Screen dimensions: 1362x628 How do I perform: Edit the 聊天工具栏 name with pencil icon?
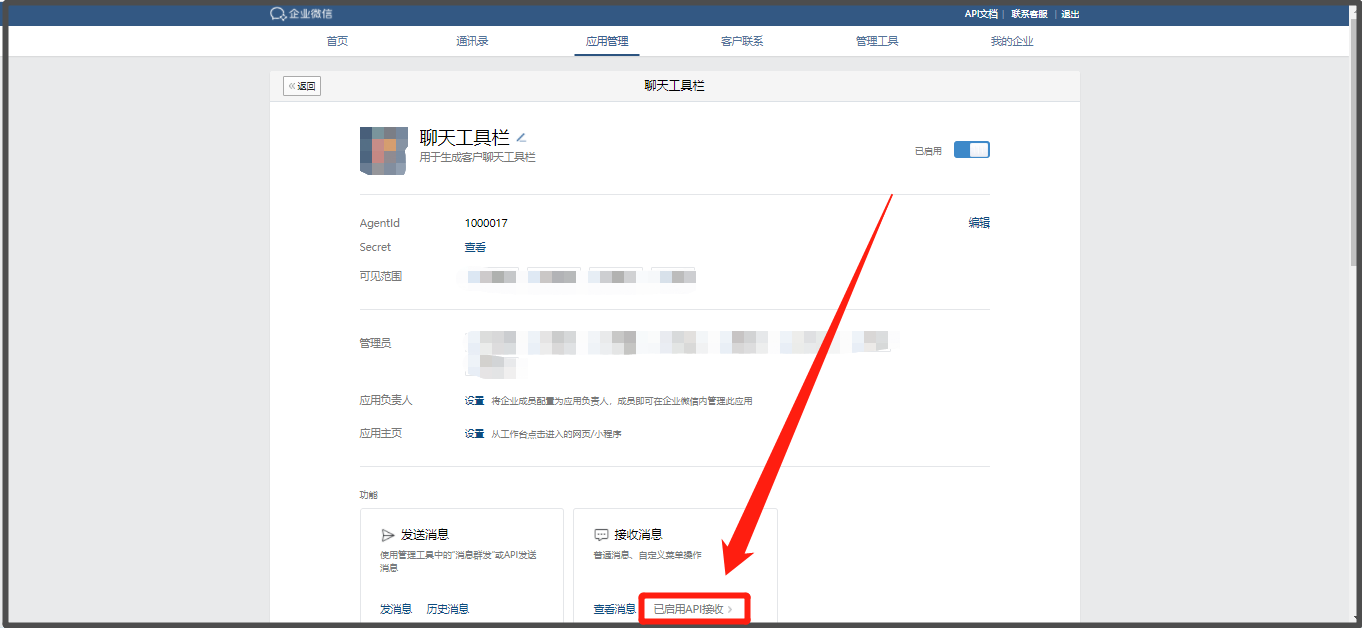coord(521,138)
